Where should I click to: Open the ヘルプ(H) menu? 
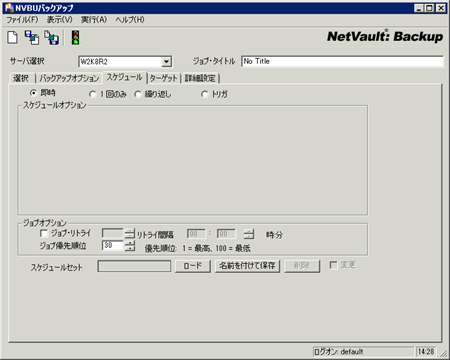pos(130,20)
